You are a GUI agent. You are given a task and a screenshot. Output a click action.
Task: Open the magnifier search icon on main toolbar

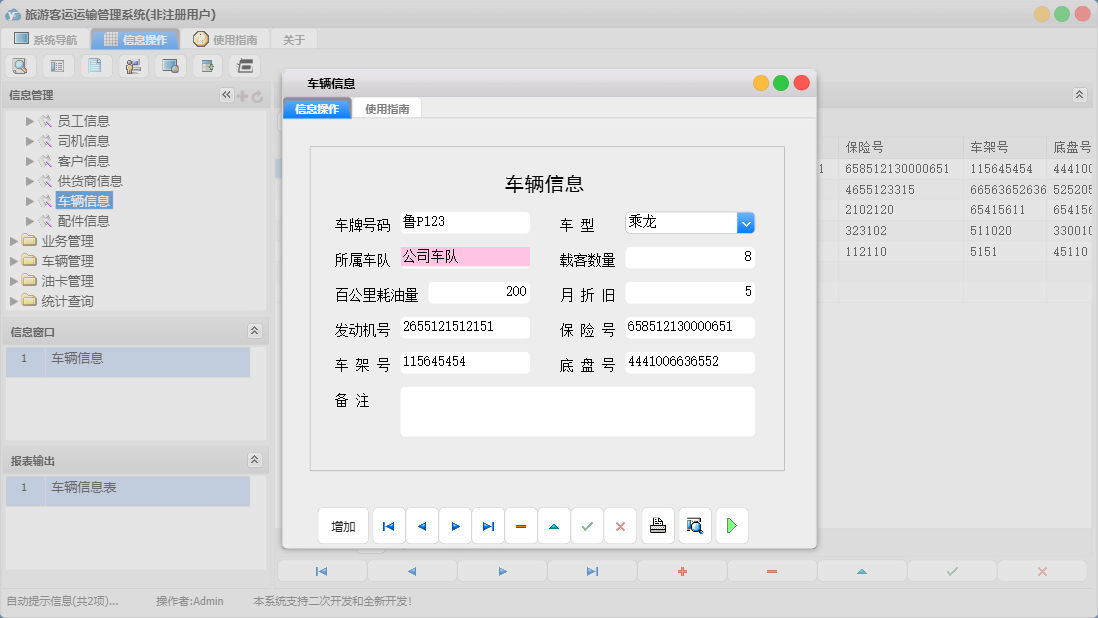coord(20,65)
